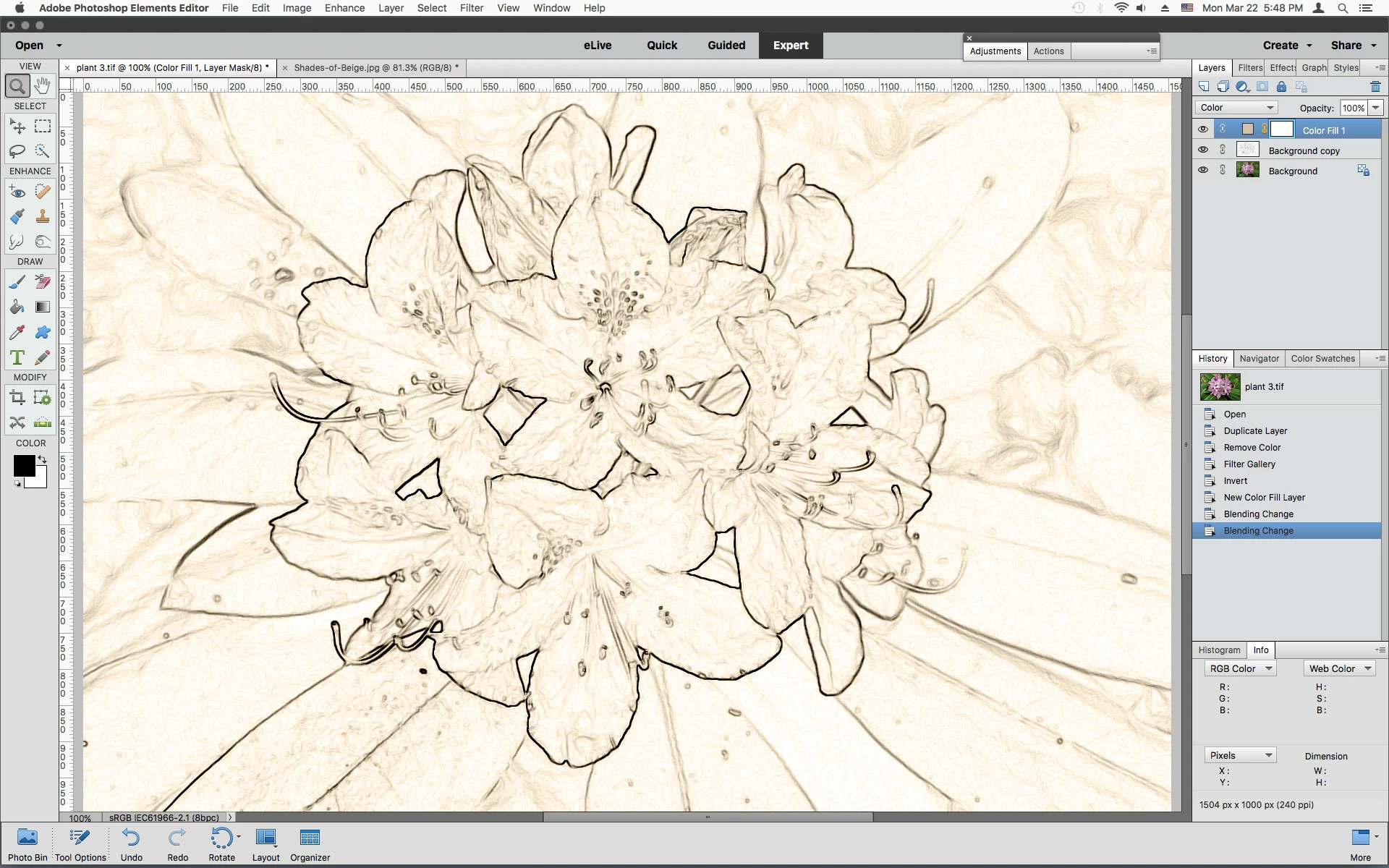Click the Undo button
This screenshot has width=1389, height=868.
point(131,844)
